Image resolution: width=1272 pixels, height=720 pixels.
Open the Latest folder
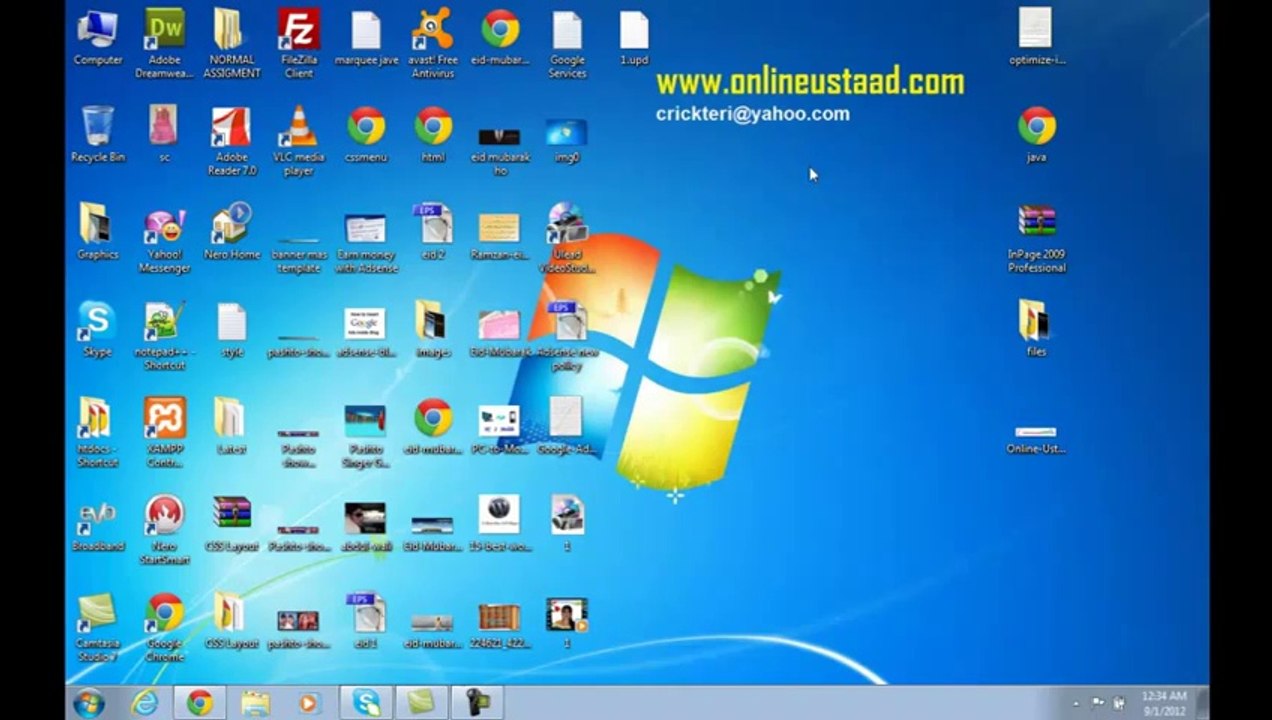[231, 425]
